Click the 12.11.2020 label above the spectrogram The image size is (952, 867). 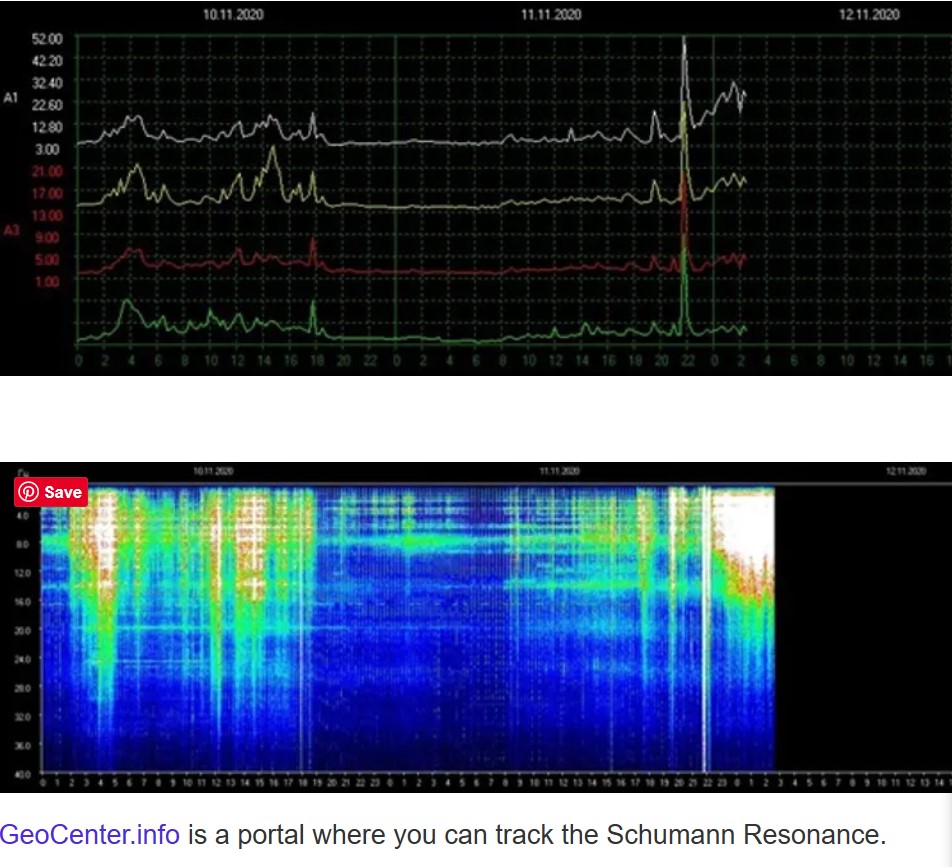coord(900,469)
